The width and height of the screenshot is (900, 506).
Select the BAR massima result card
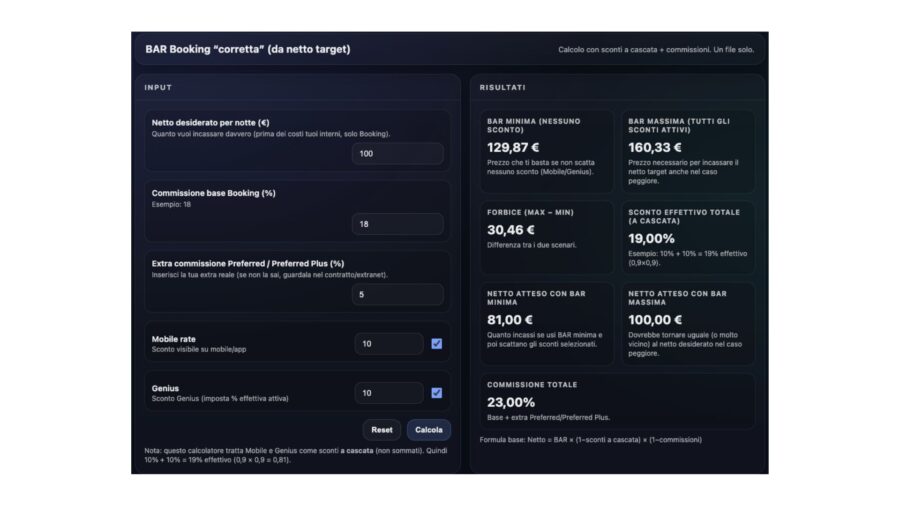(687, 151)
